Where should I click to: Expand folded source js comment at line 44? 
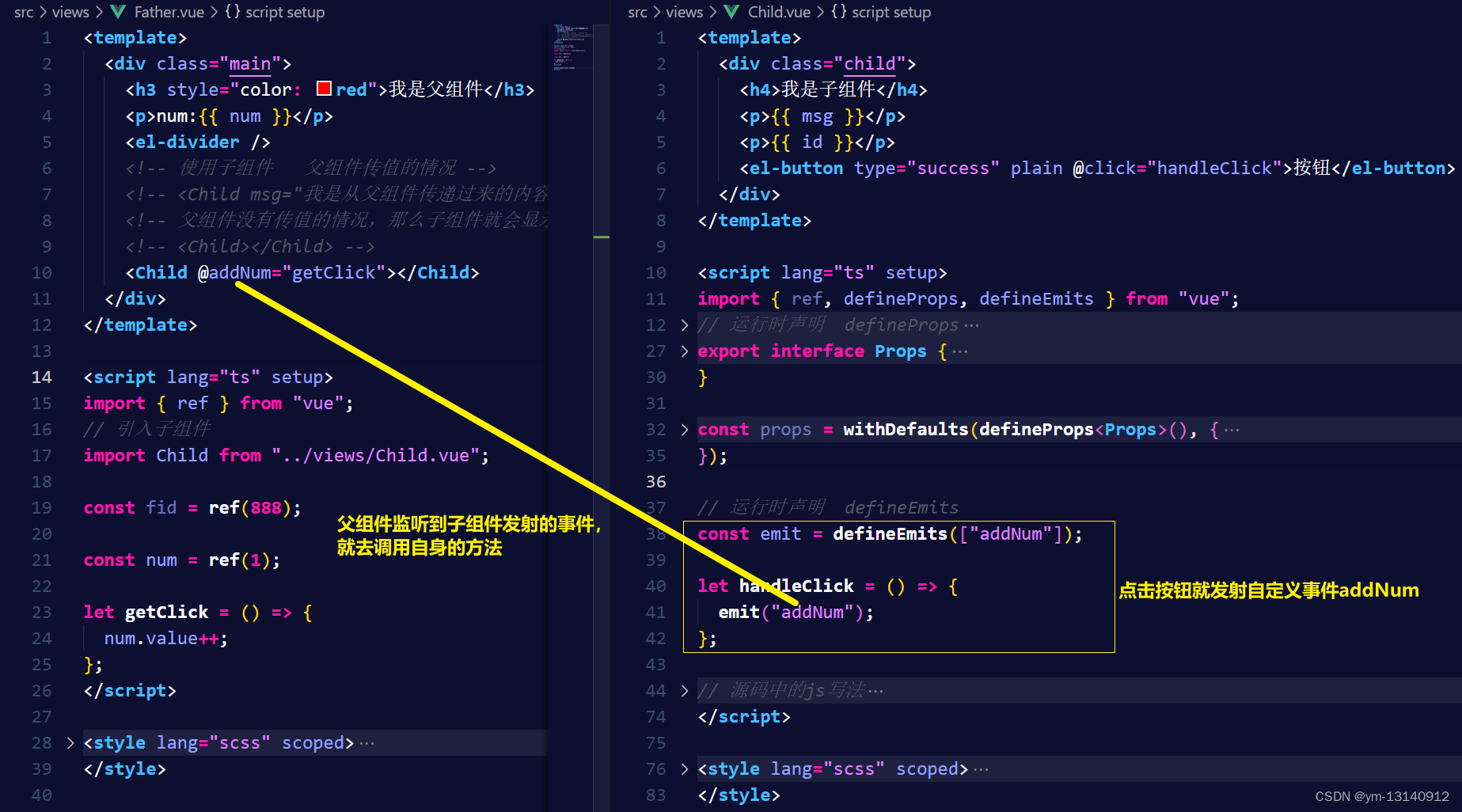[685, 690]
